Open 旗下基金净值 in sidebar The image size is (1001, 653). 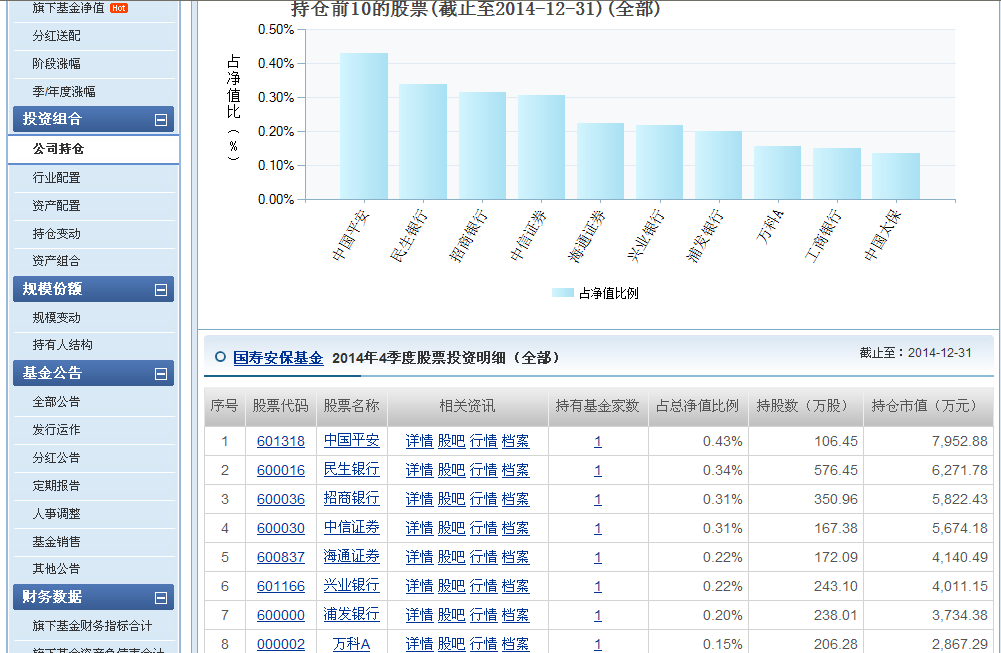[x=68, y=8]
